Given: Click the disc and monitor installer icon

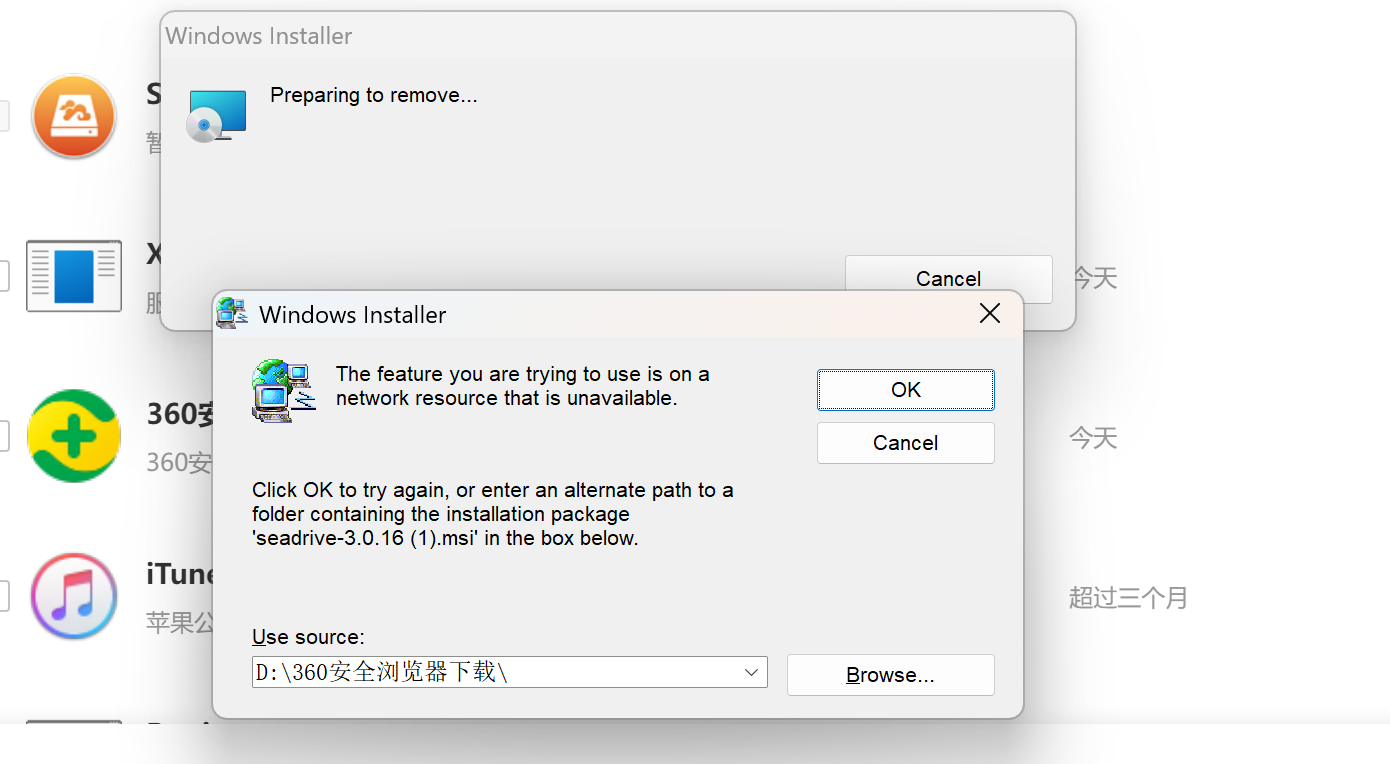Looking at the screenshot, I should click(x=217, y=115).
